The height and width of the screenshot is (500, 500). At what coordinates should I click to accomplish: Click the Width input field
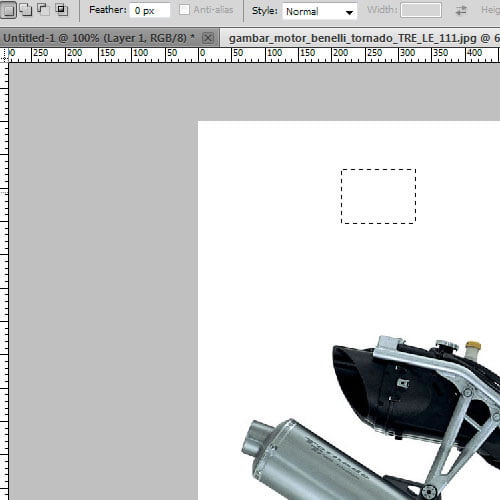(x=421, y=10)
